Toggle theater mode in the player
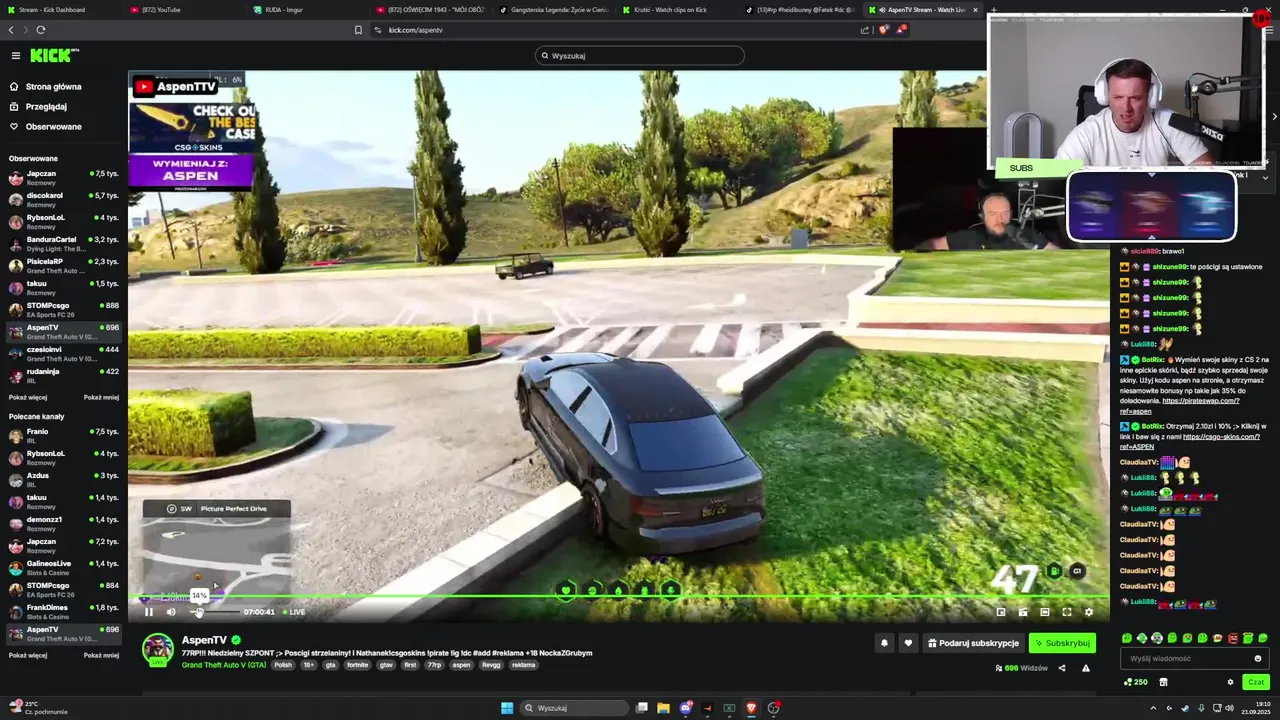 [x=1045, y=612]
